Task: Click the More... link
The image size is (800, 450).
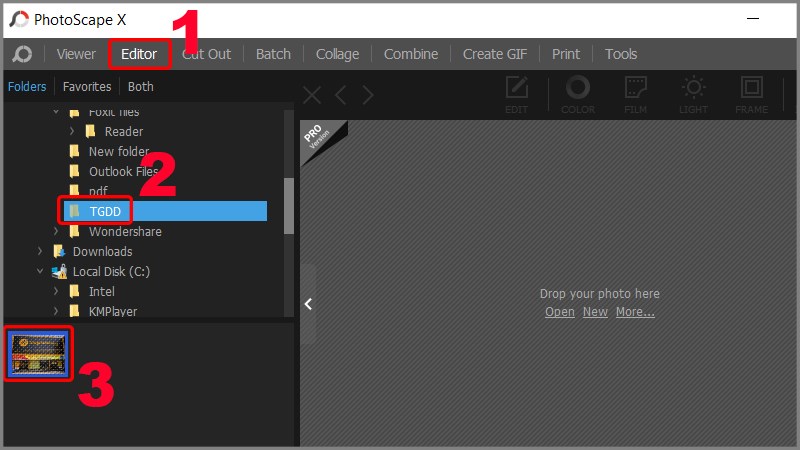Action: [635, 312]
